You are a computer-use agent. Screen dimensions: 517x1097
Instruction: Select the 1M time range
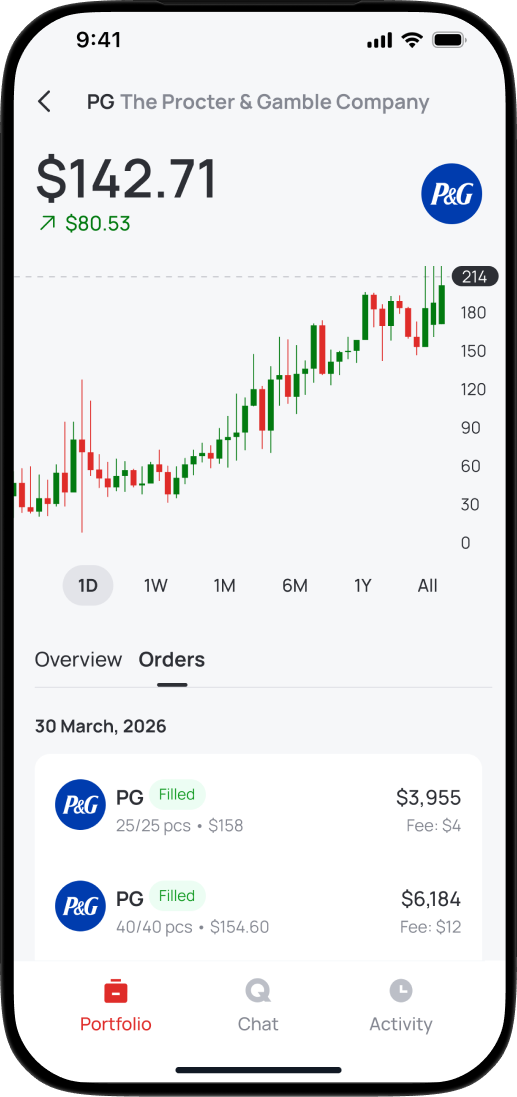225,586
